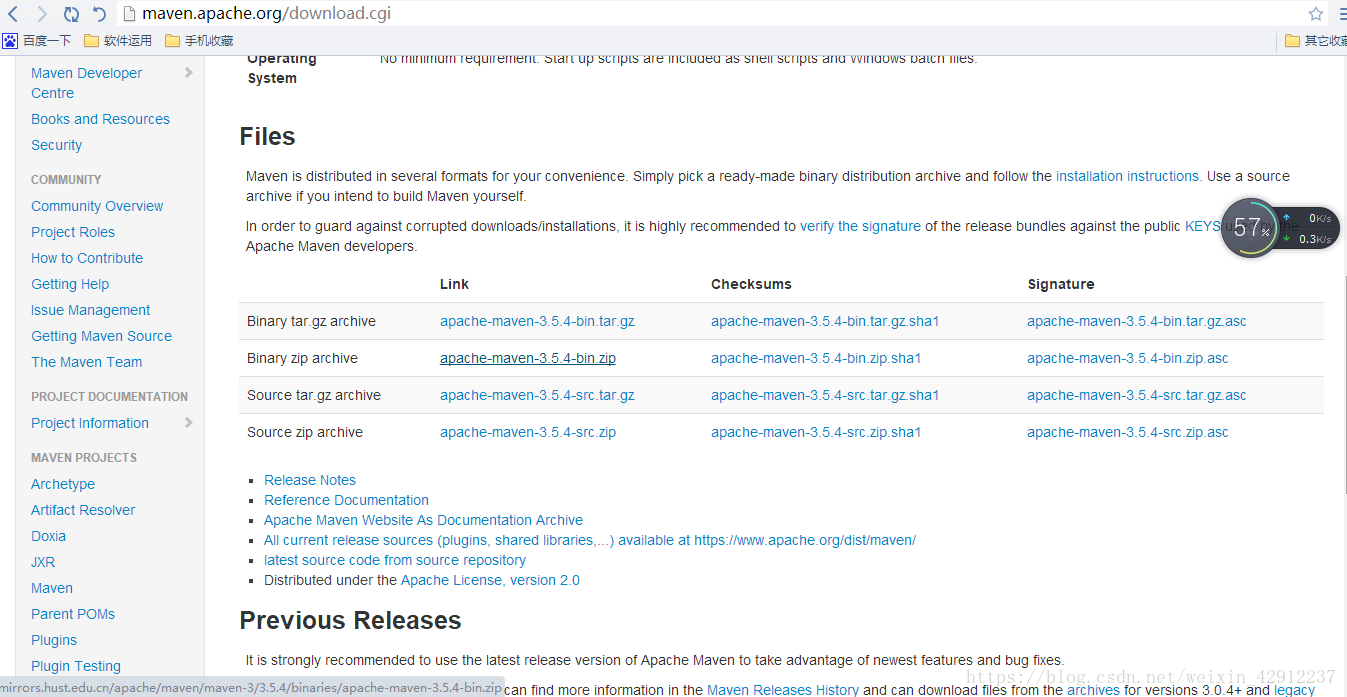Open apache-maven-3.5.4-src.zip.sha1 checksum
Image resolution: width=1347 pixels, height=697 pixels.
[x=816, y=432]
